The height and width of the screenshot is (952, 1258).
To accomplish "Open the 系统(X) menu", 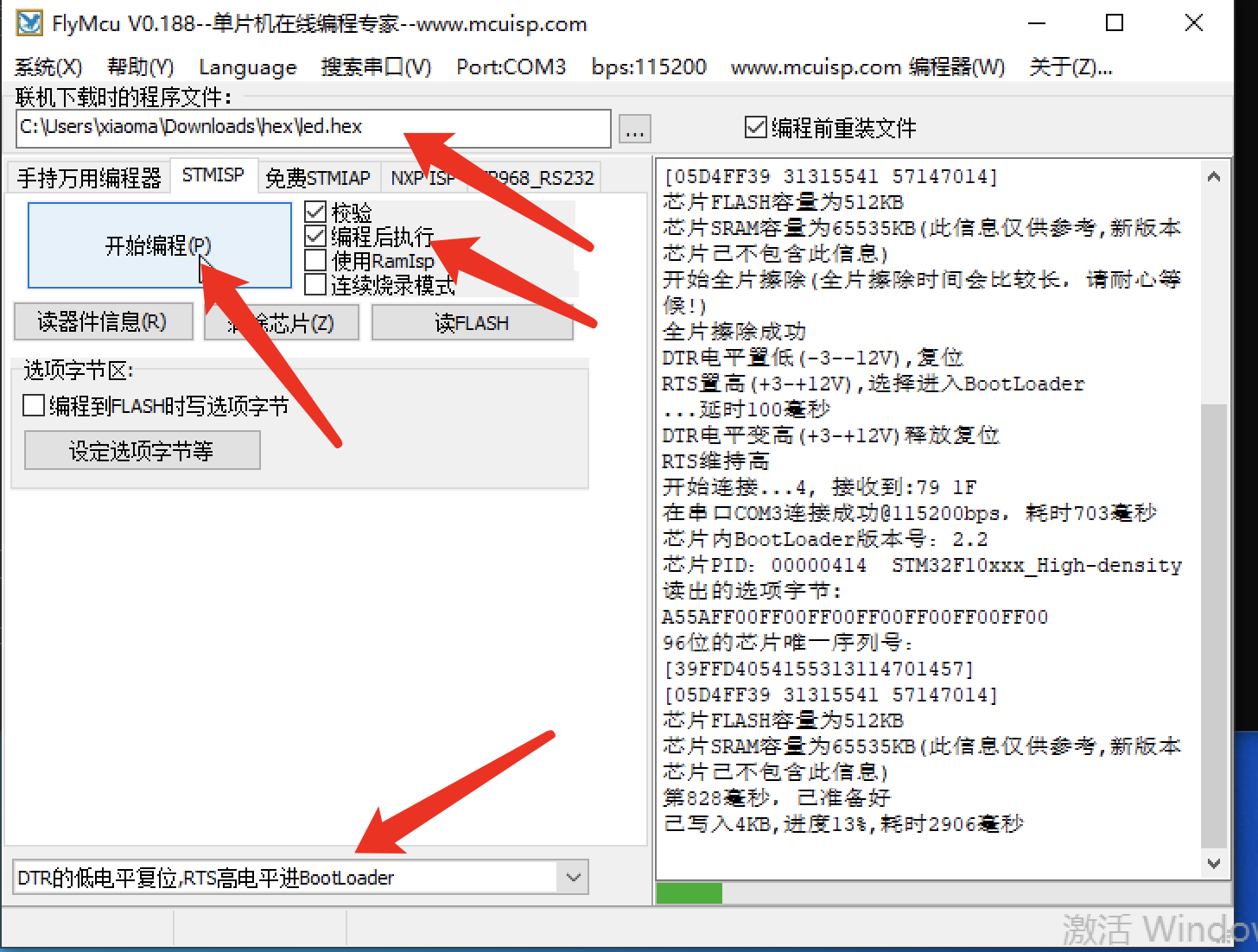I will [x=48, y=67].
